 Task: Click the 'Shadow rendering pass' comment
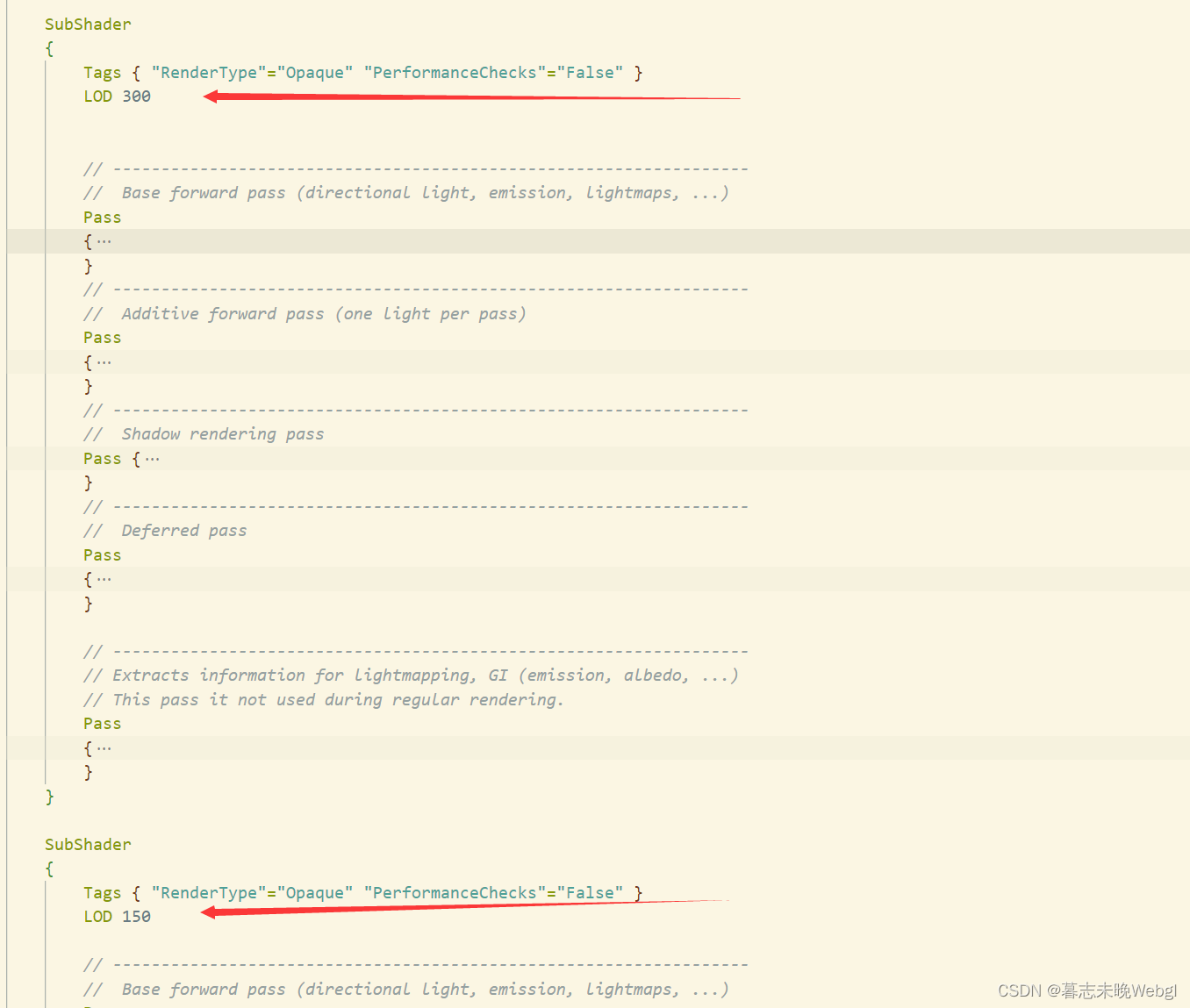tap(204, 434)
